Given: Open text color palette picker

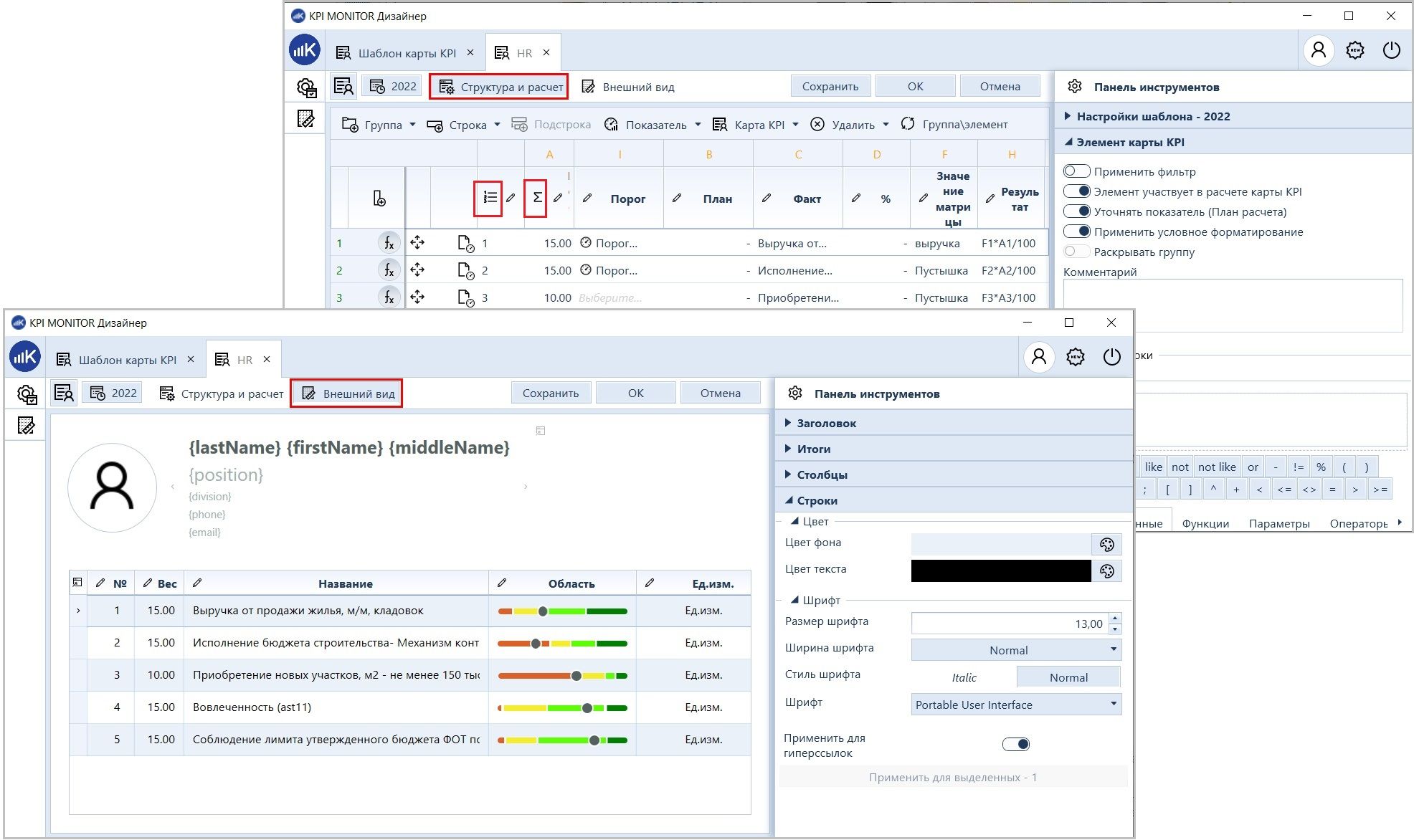Looking at the screenshot, I should [1106, 571].
